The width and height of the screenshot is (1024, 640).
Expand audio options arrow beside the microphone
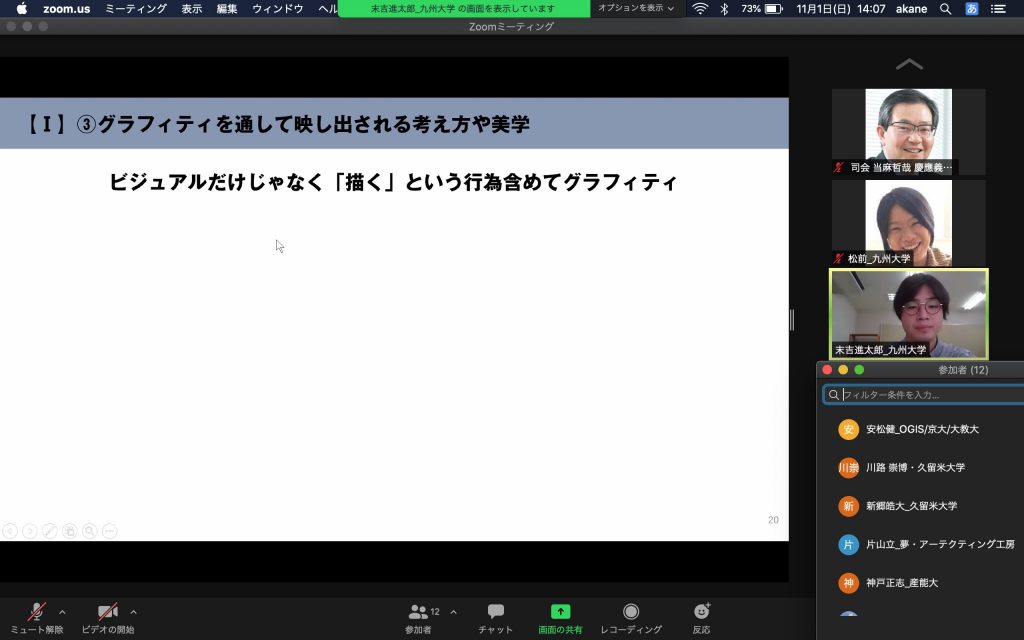click(62, 612)
